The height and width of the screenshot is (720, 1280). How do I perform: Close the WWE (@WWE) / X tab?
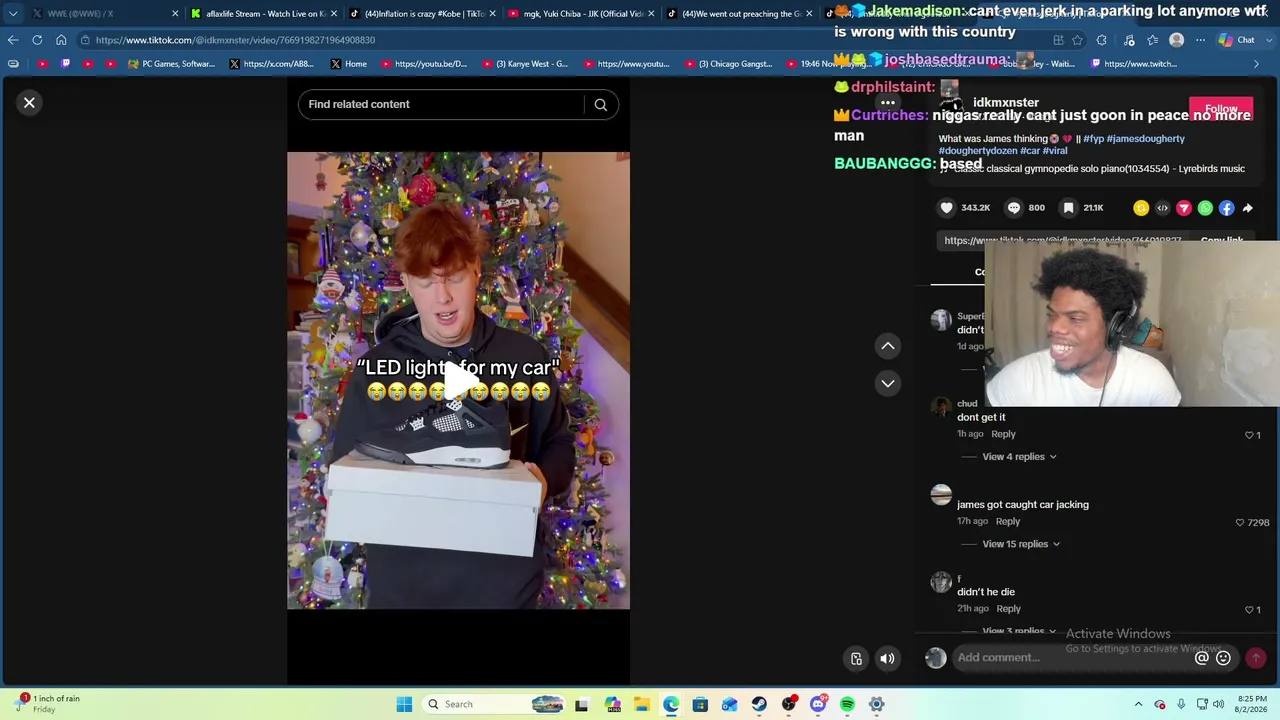(175, 14)
